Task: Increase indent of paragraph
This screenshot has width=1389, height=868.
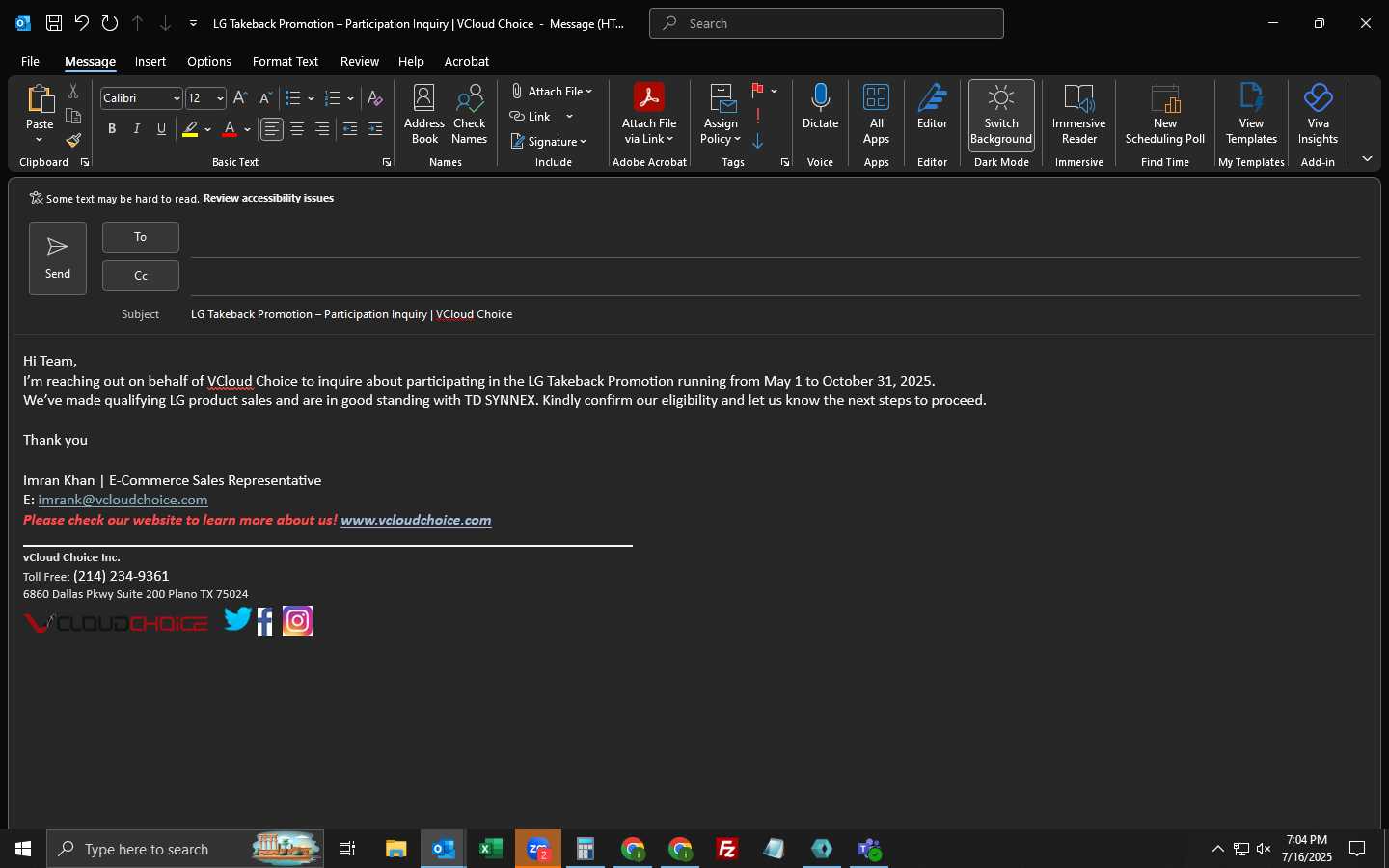Action: pyautogui.click(x=375, y=129)
